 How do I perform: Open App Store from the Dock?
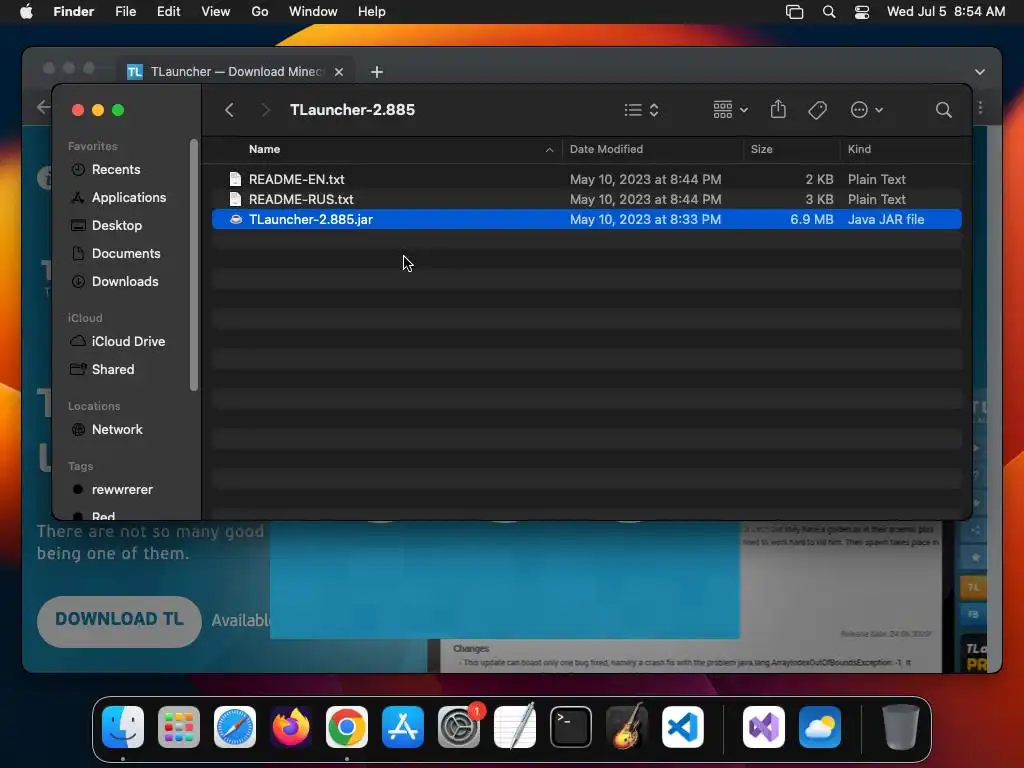(x=403, y=727)
